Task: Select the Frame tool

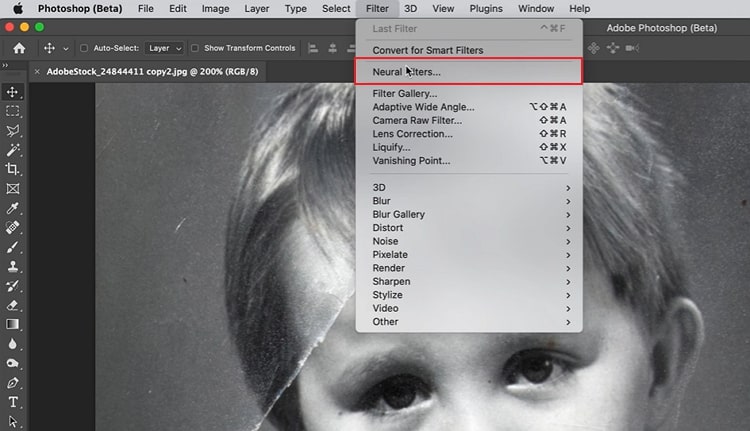Action: coord(12,188)
